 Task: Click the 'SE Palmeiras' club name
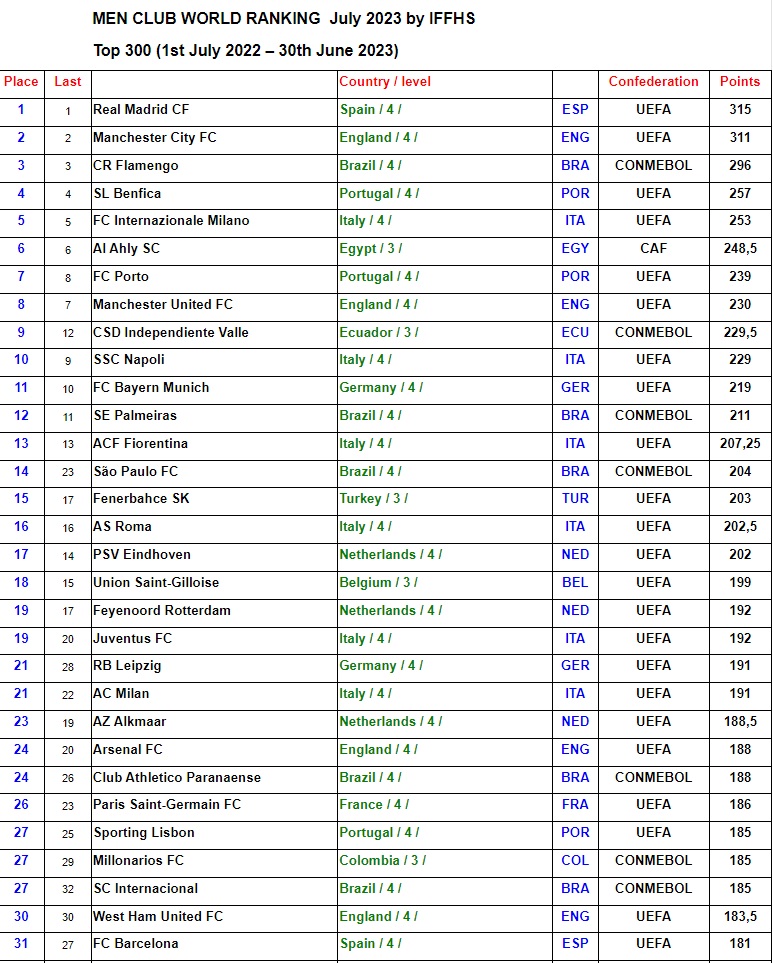(135, 415)
